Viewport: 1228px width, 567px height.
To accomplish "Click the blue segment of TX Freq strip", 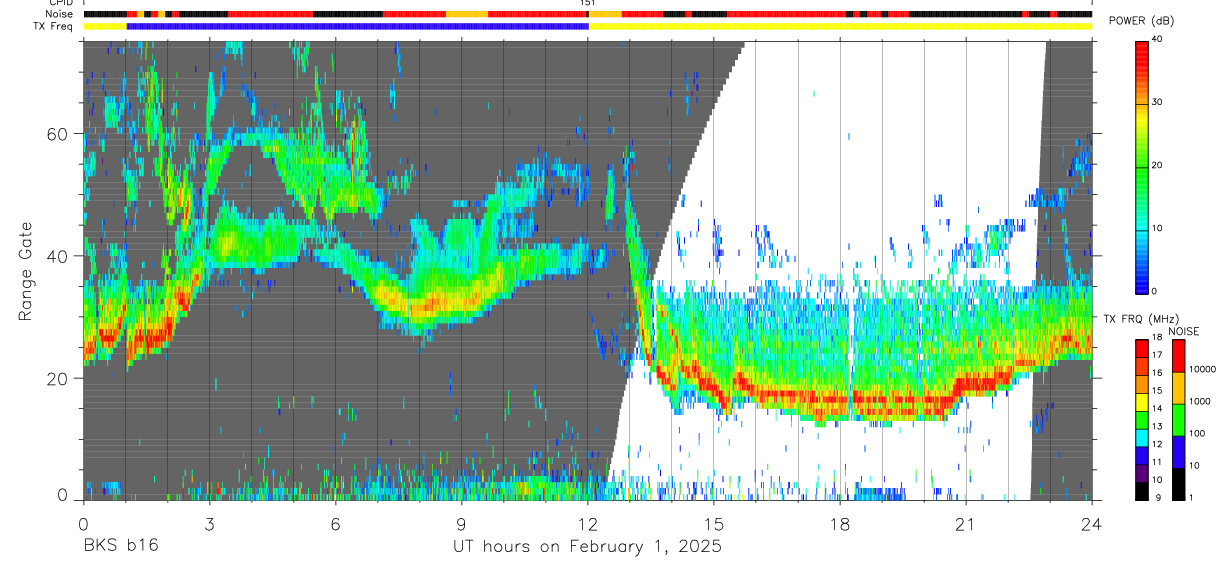I will (x=358, y=26).
